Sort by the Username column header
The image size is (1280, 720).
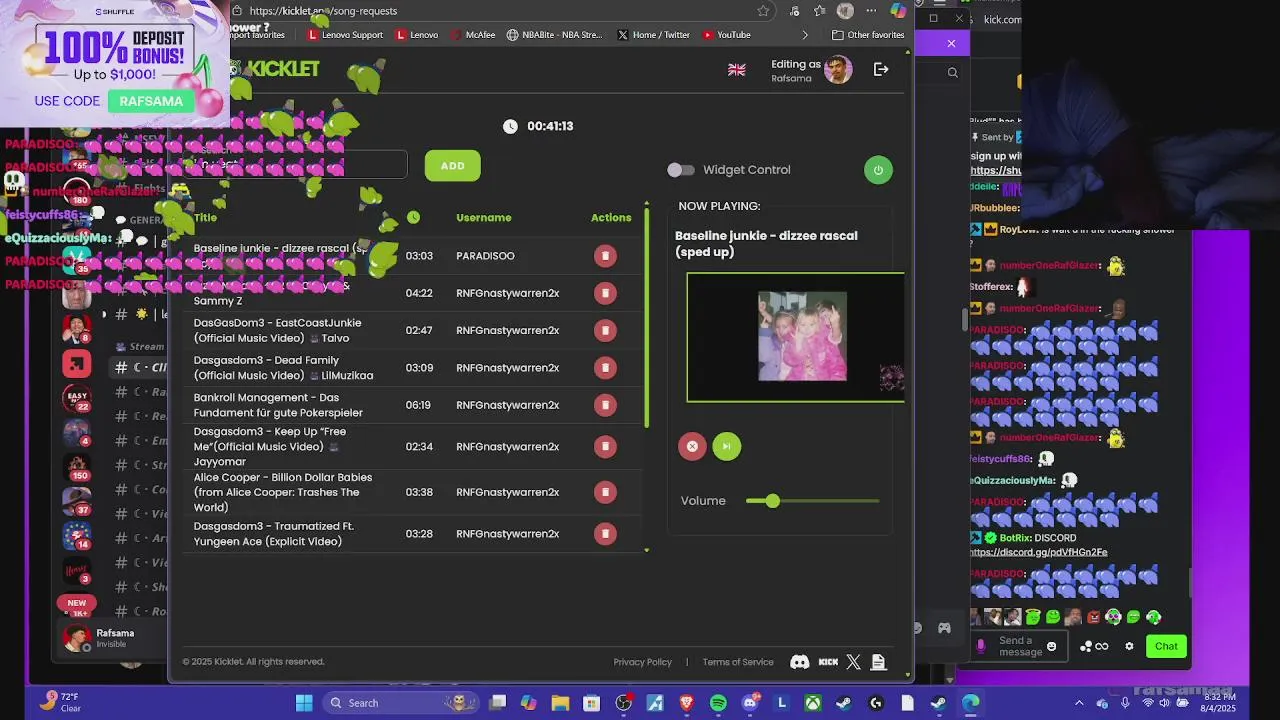click(484, 218)
